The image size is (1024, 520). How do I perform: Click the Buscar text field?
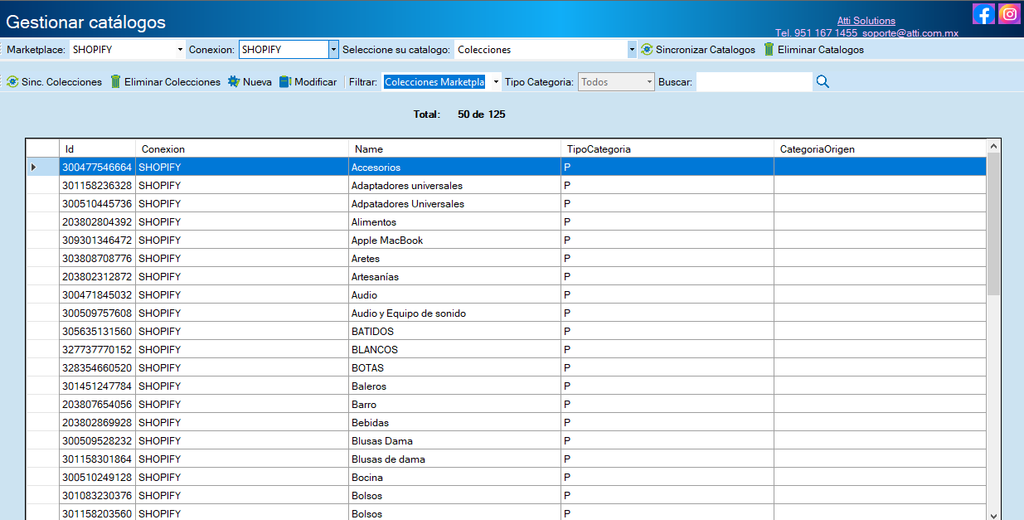click(x=754, y=82)
